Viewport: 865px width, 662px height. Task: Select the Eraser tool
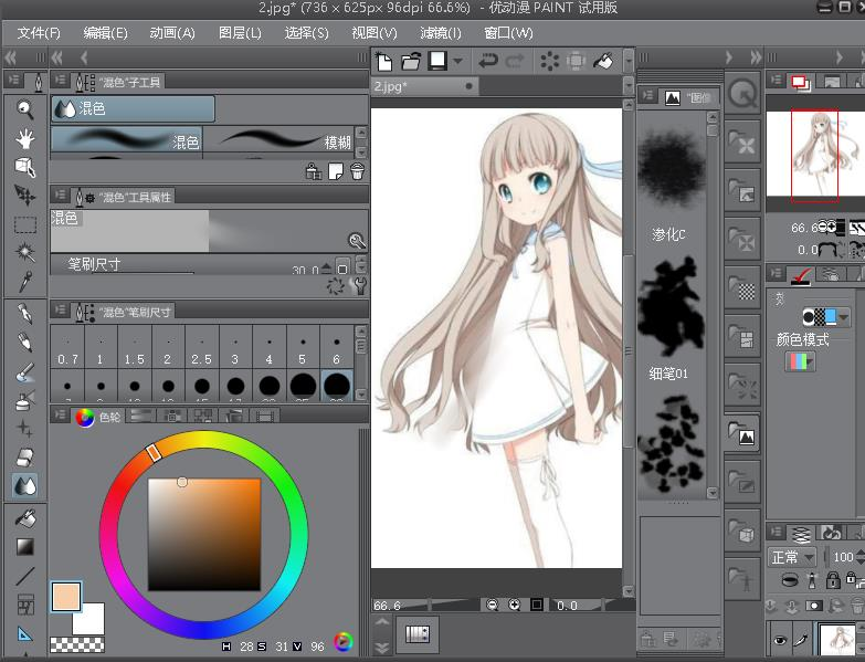point(25,457)
